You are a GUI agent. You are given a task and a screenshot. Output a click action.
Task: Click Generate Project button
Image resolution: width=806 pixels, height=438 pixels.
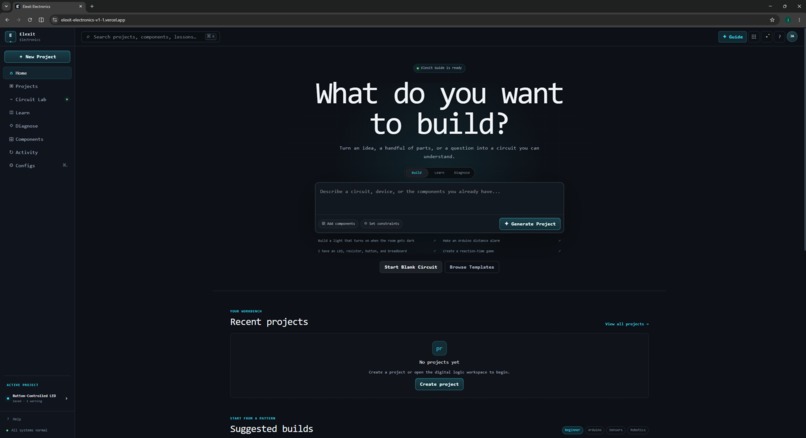point(530,224)
